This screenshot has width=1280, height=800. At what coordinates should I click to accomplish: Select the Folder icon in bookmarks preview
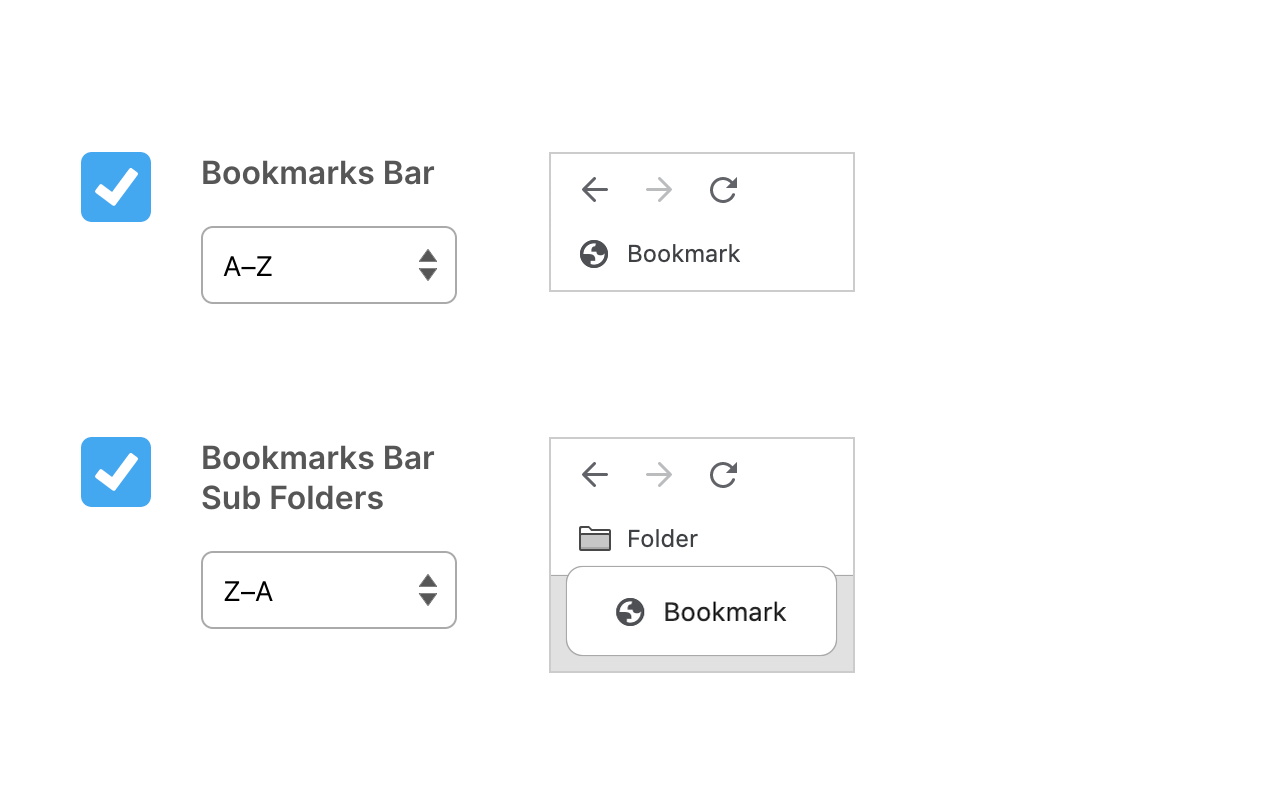[594, 538]
